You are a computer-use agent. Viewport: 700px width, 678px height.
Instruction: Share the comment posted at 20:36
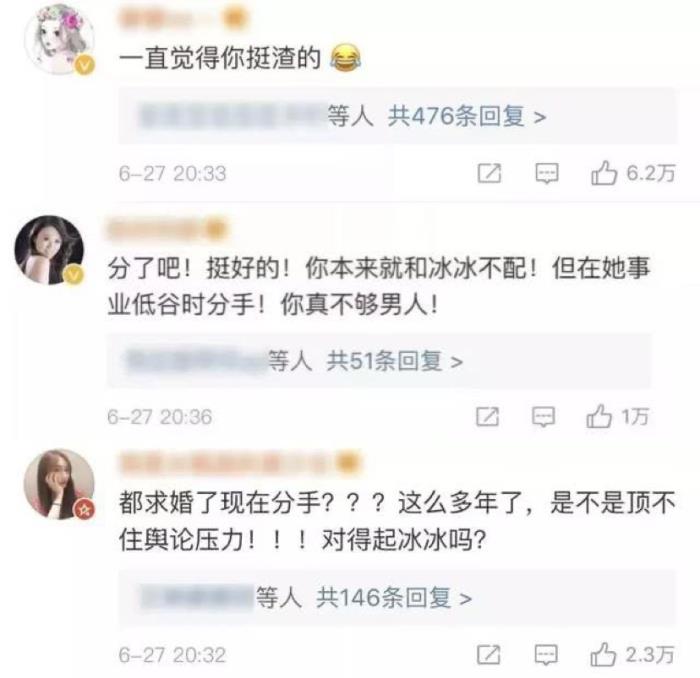tap(488, 417)
